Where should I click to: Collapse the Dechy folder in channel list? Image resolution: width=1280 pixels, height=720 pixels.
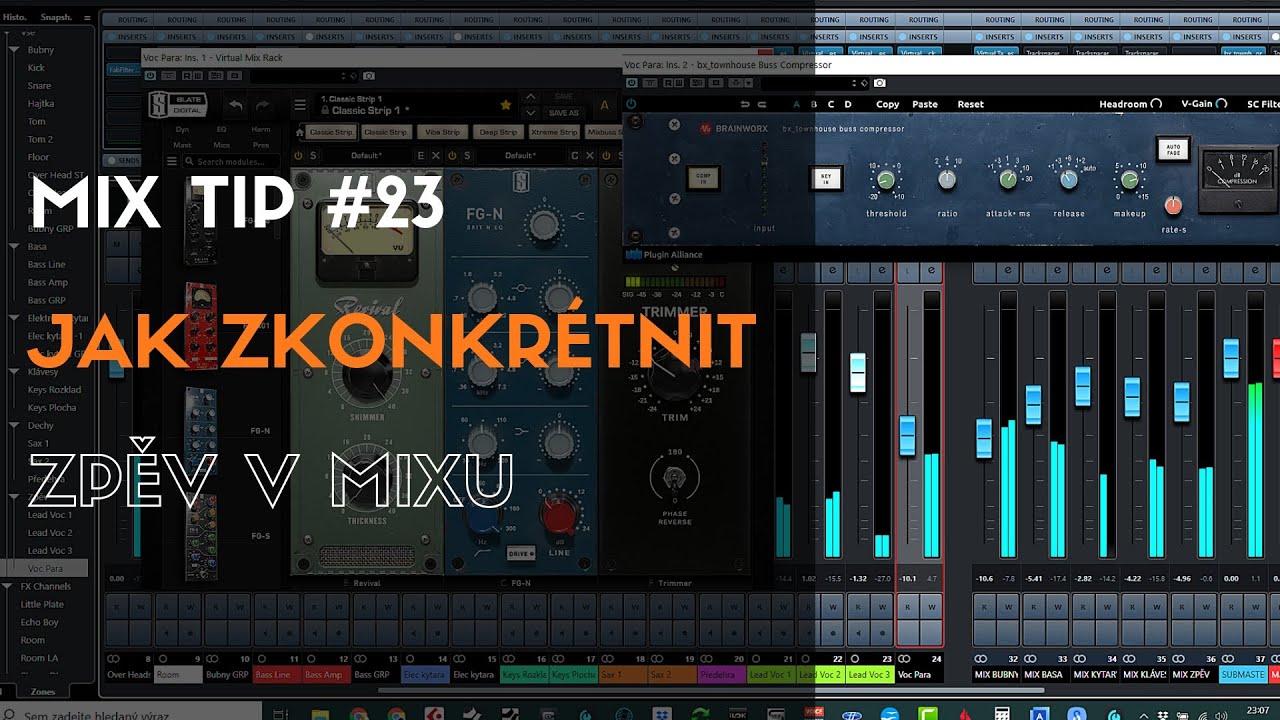click(x=14, y=425)
